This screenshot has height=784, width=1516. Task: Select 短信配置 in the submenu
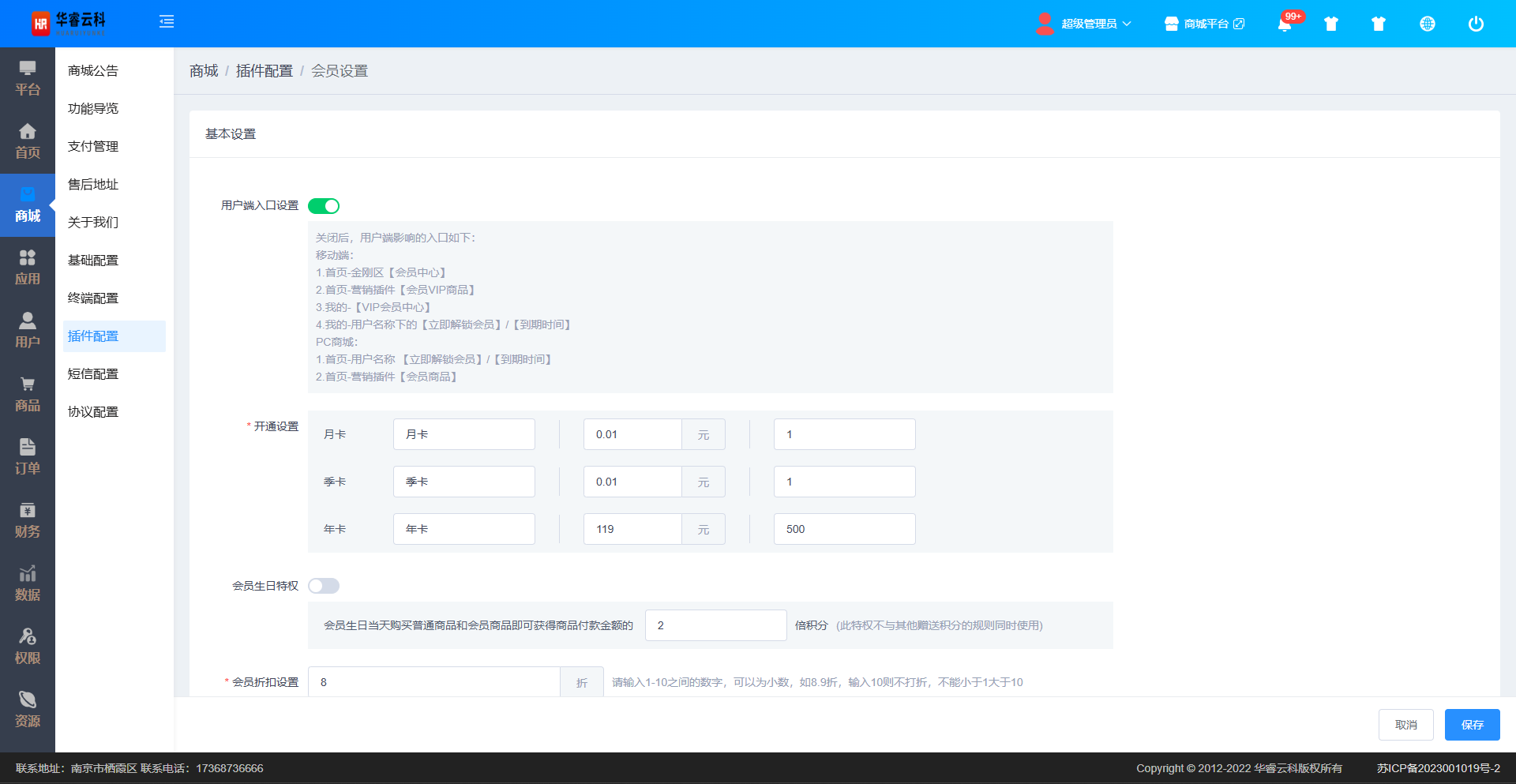(x=93, y=374)
